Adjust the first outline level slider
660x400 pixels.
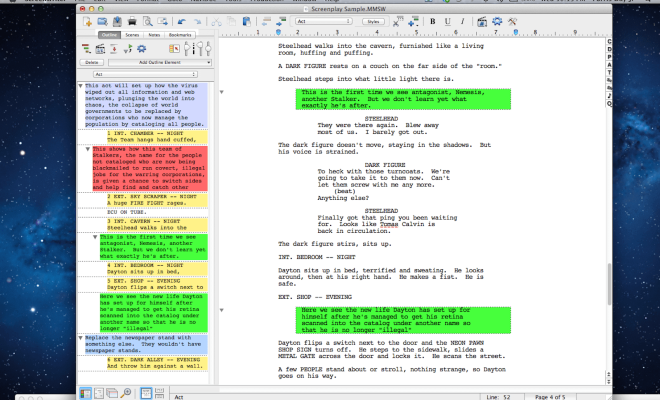(187, 49)
